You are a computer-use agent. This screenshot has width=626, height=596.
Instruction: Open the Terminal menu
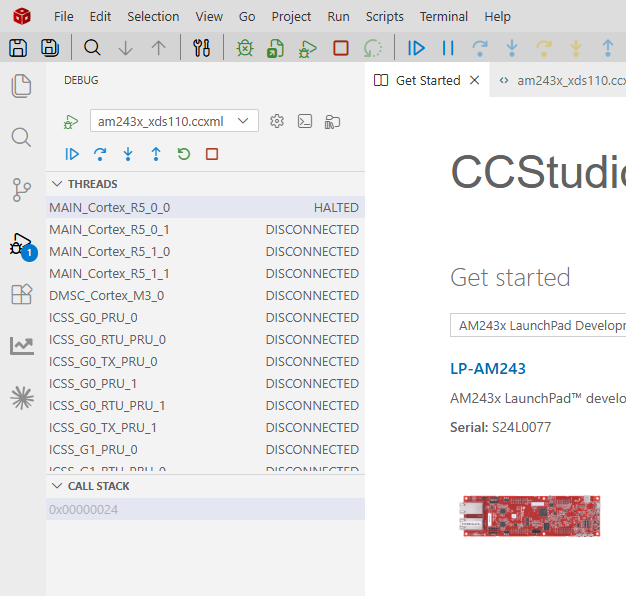coord(444,16)
